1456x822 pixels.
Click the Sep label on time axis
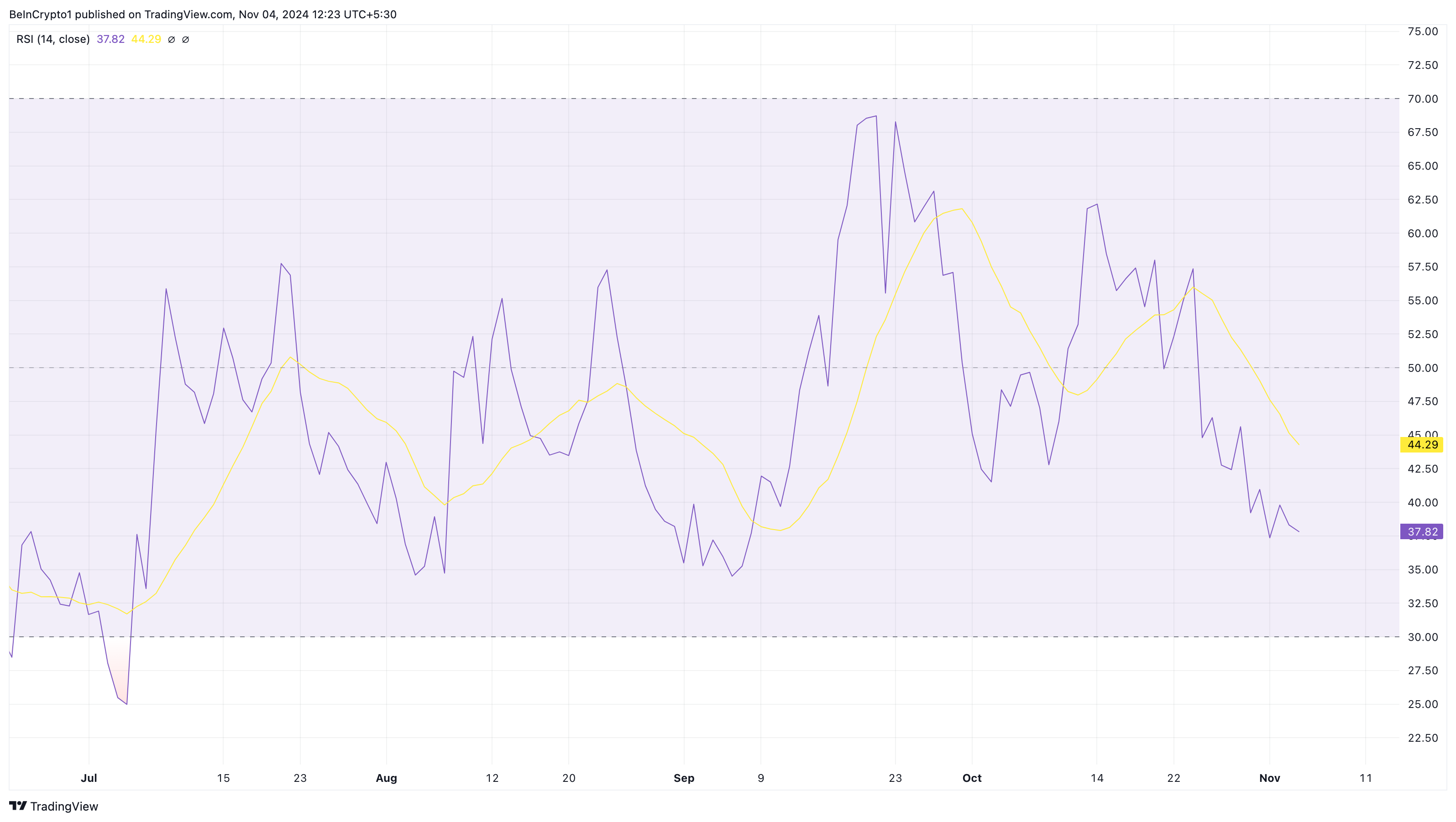(x=684, y=778)
